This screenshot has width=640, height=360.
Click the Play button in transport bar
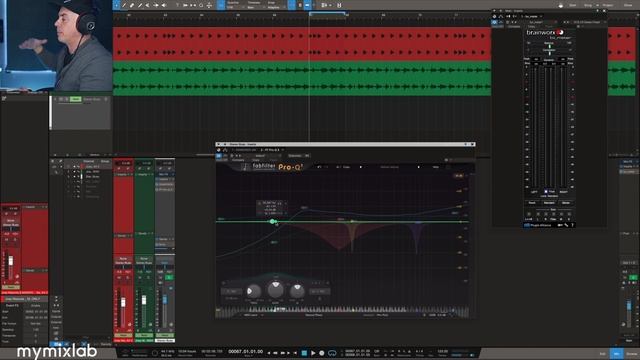click(313, 353)
